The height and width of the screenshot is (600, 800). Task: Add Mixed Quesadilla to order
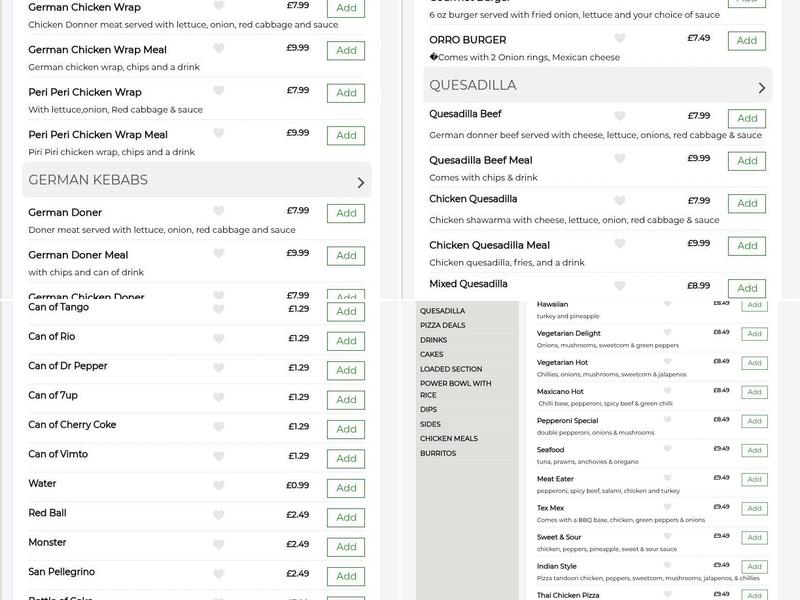click(746, 287)
